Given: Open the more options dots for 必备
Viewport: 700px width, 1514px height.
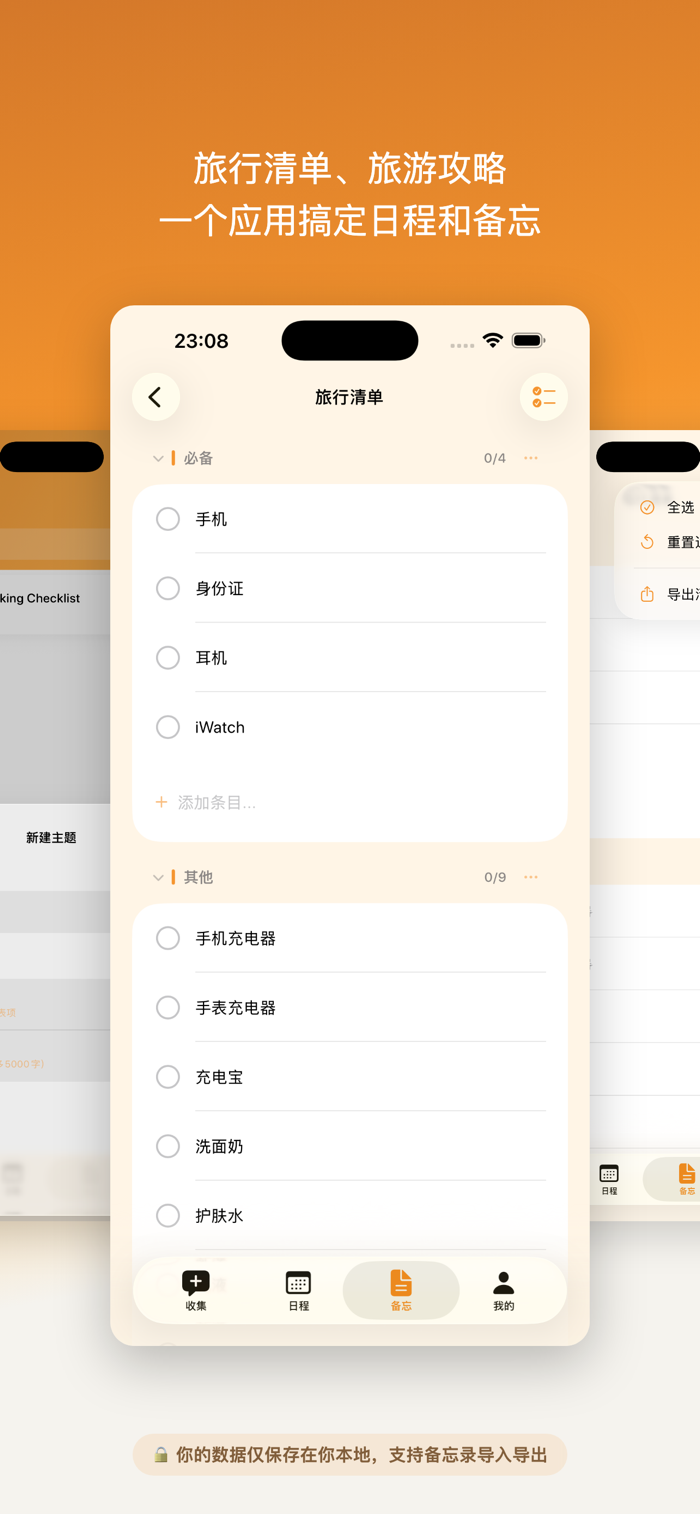Looking at the screenshot, I should click(x=531, y=458).
